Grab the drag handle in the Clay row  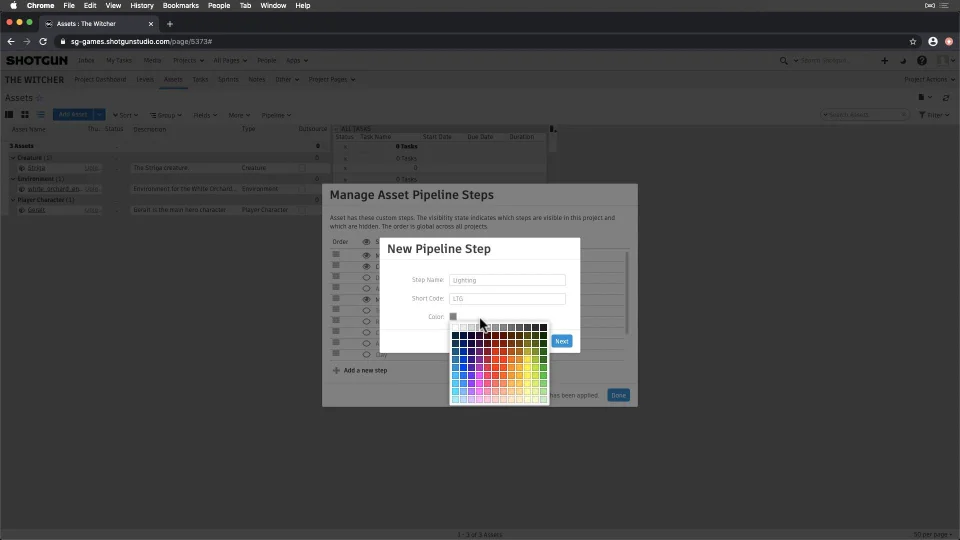pos(336,353)
